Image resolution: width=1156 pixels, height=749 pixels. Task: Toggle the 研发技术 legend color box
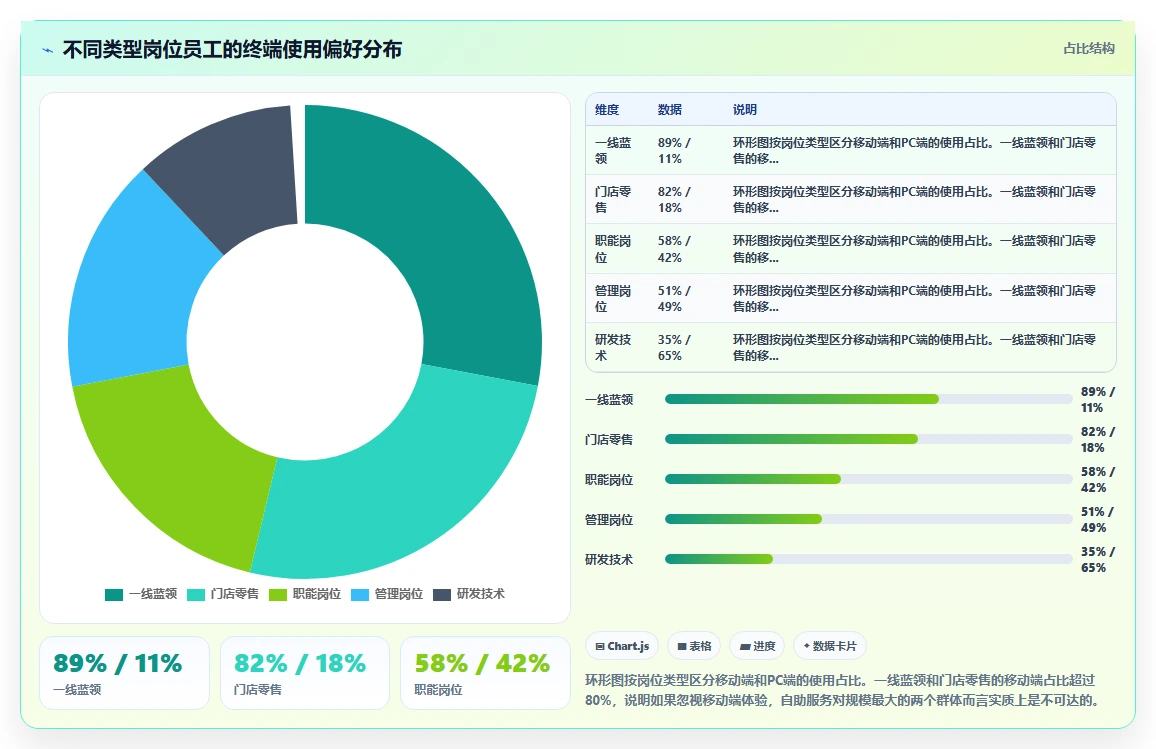(442, 594)
